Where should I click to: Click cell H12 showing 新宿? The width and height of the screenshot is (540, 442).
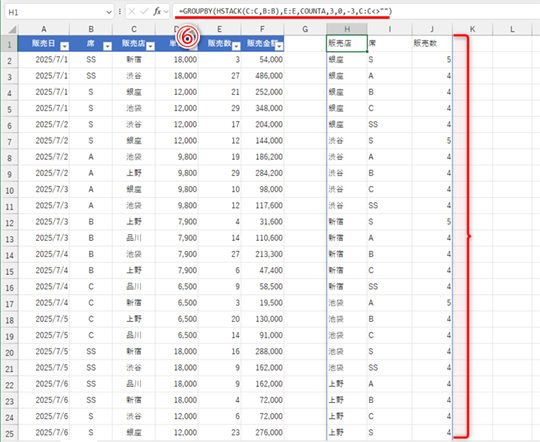point(347,222)
